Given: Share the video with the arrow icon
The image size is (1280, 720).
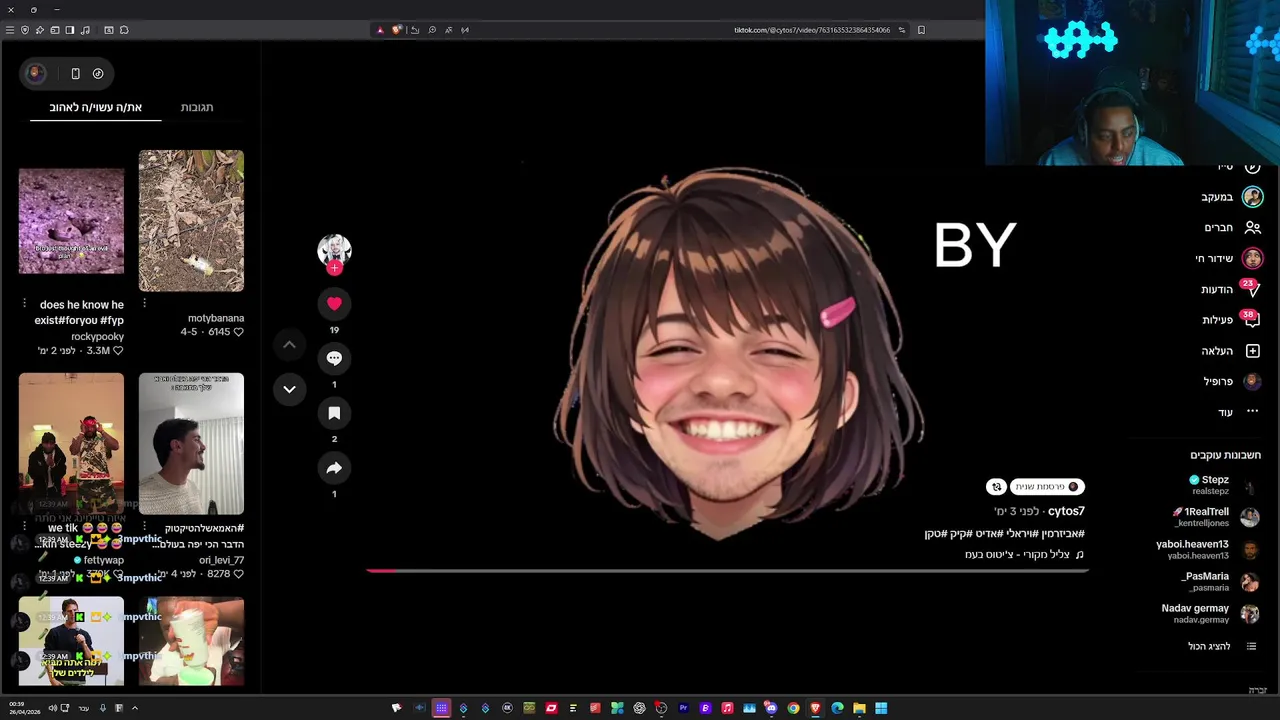Looking at the screenshot, I should click(334, 468).
